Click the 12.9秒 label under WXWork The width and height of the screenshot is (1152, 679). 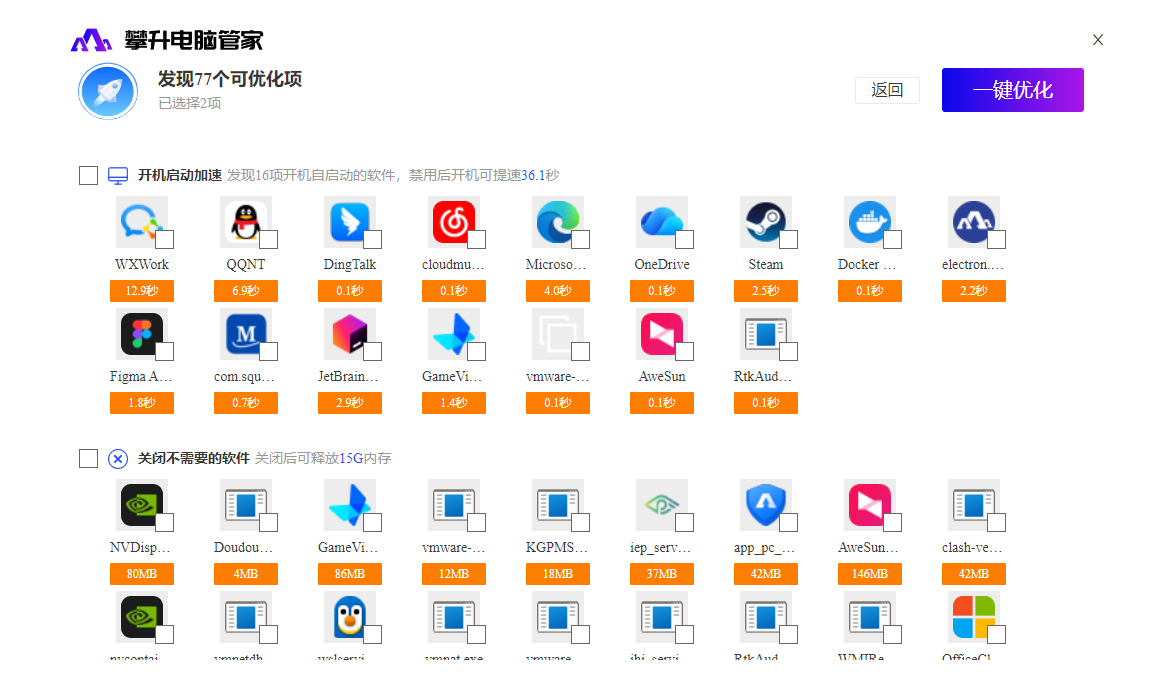[x=142, y=291]
